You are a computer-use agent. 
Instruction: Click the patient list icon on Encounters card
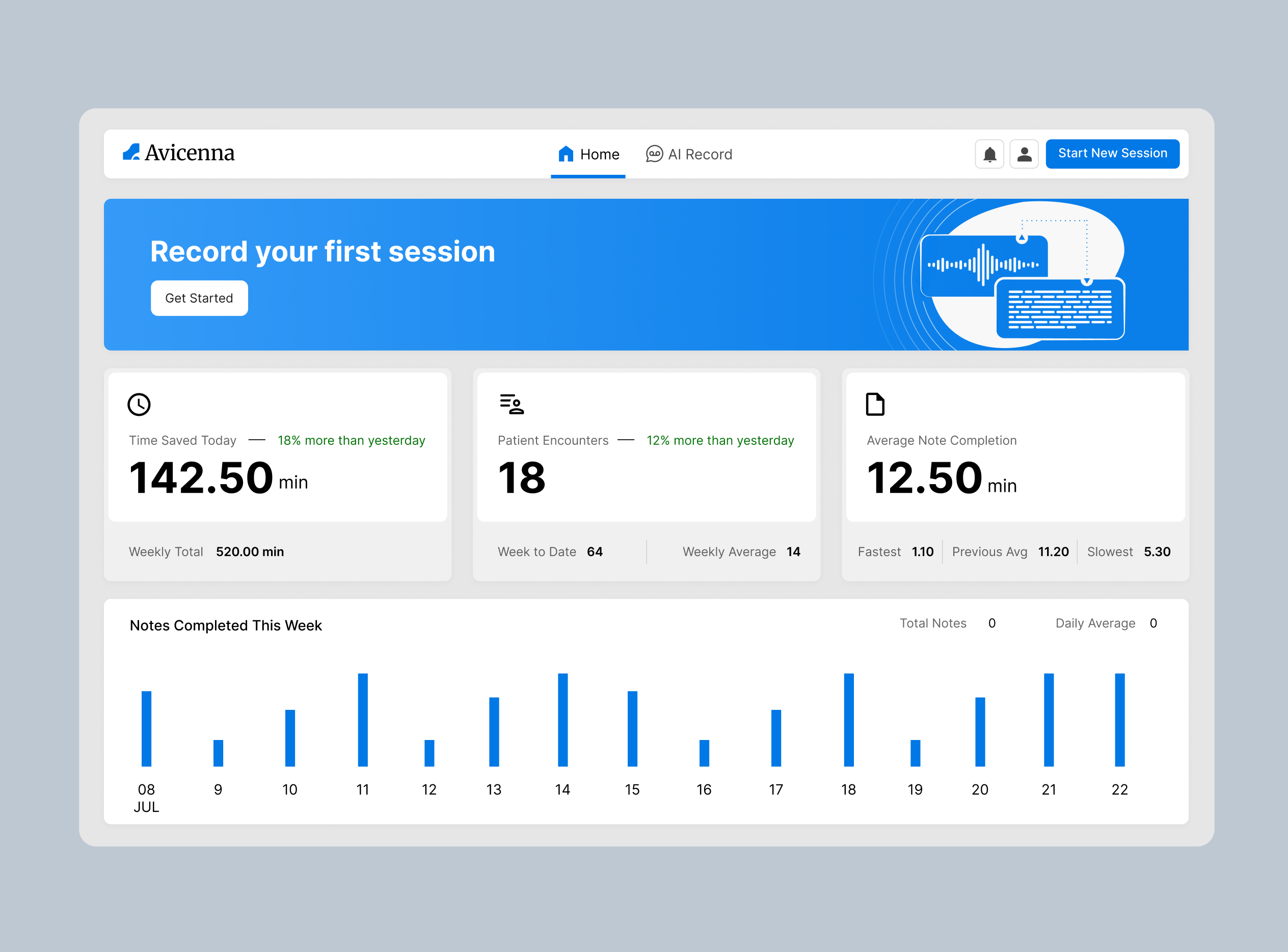tap(512, 404)
